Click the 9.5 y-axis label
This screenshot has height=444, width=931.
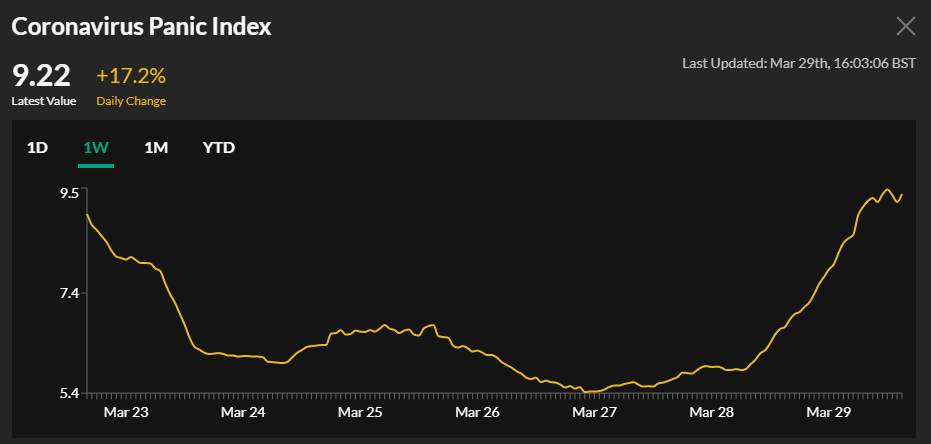tap(69, 193)
